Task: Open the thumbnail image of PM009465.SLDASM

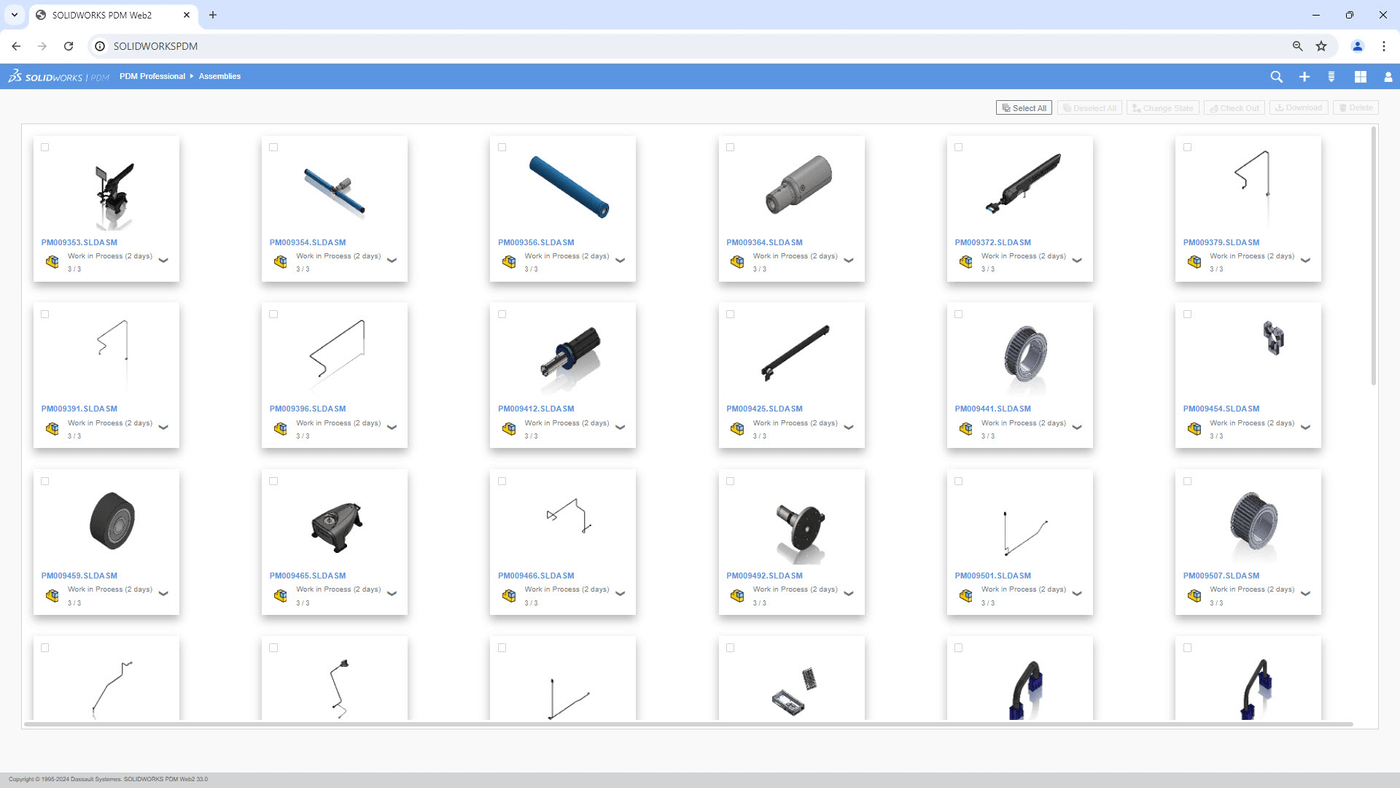Action: [334, 523]
